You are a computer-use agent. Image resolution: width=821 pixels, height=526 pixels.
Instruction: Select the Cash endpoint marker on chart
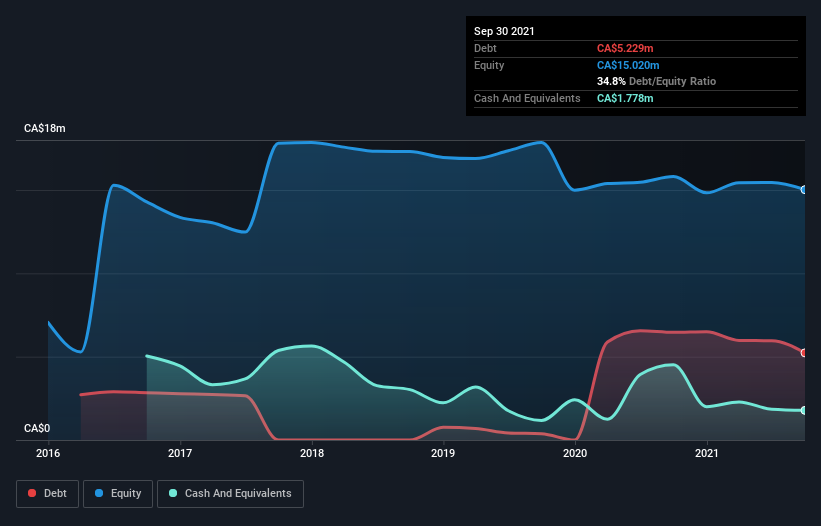(804, 410)
